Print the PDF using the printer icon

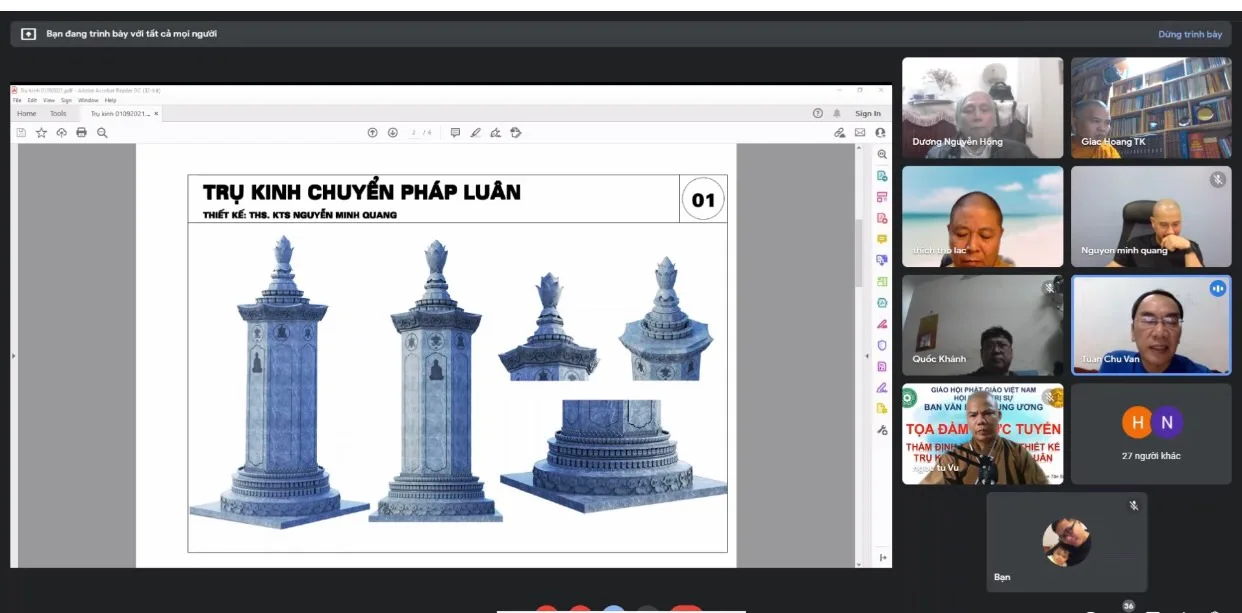tap(82, 132)
